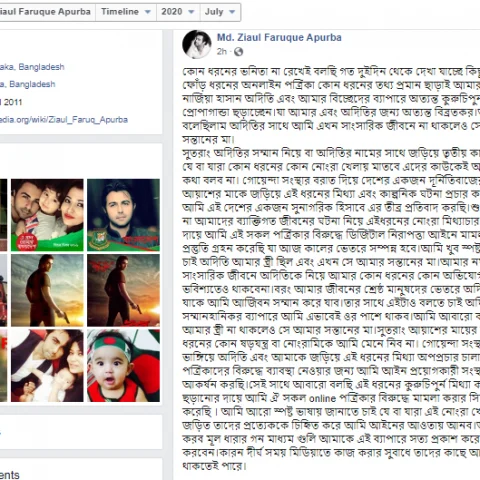Open the couple in suit photo thumbnail
480x480 pixels.
[47, 366]
